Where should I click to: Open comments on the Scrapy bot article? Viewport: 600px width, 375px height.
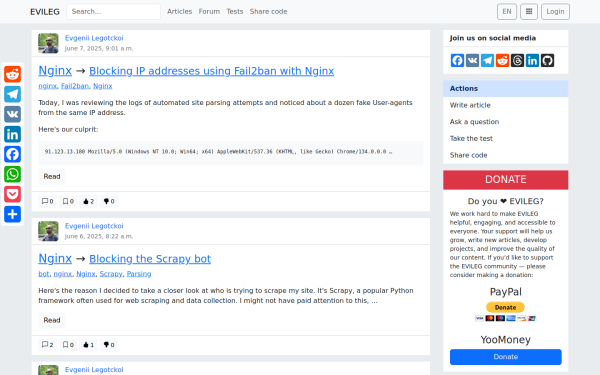(x=47, y=345)
